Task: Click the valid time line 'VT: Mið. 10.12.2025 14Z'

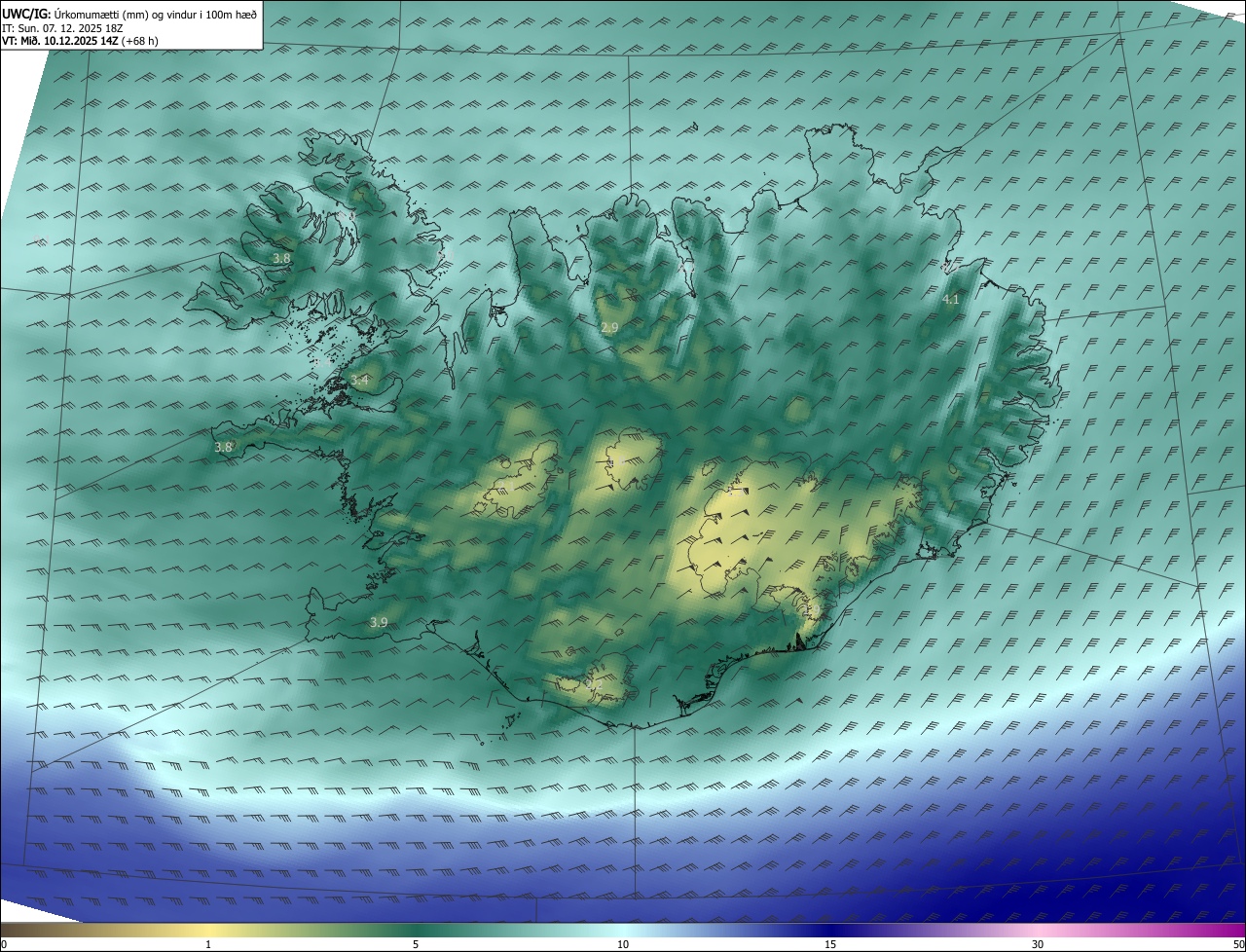Action: 59,41
